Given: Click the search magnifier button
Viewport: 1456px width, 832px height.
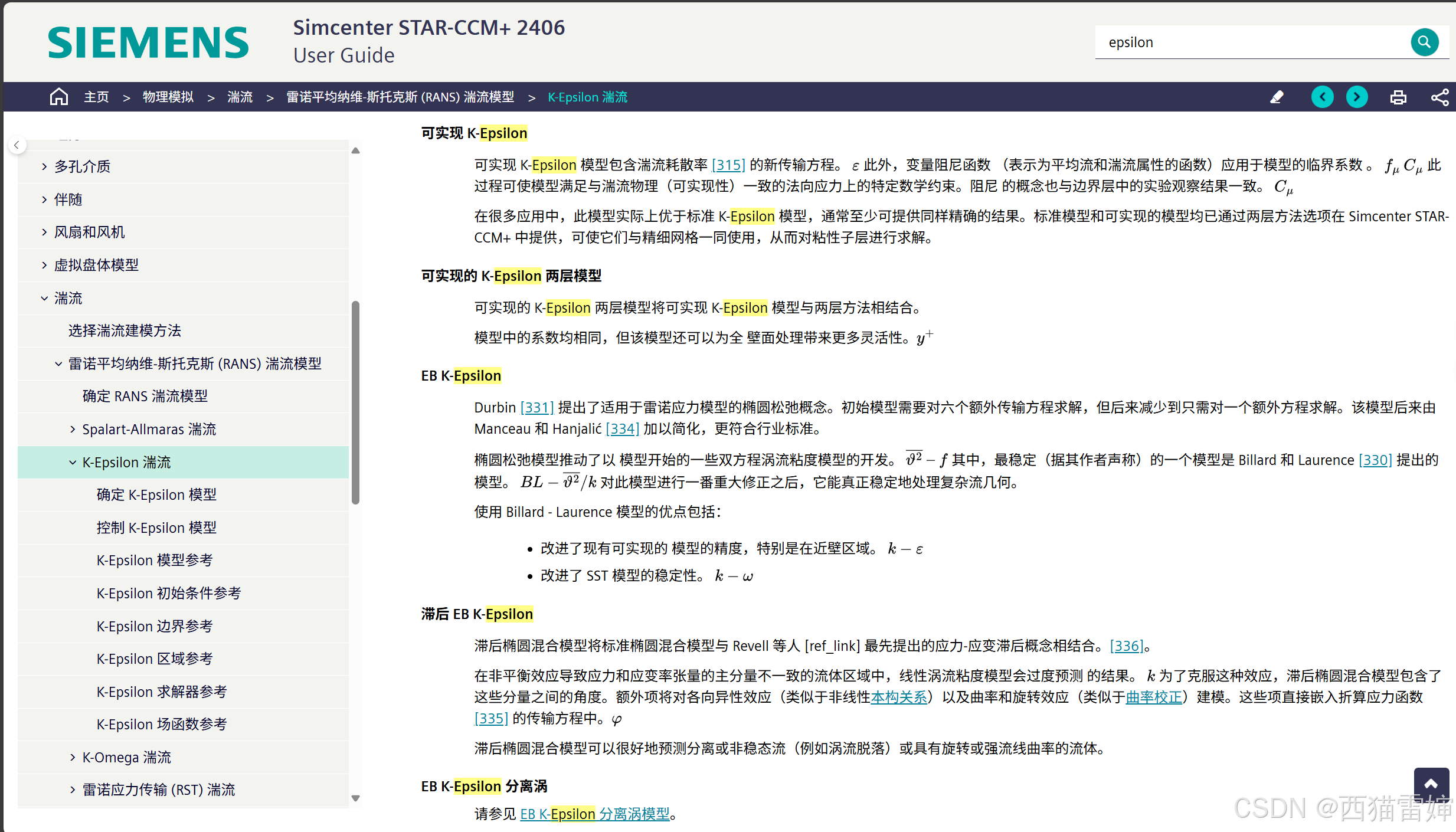Looking at the screenshot, I should tap(1424, 42).
